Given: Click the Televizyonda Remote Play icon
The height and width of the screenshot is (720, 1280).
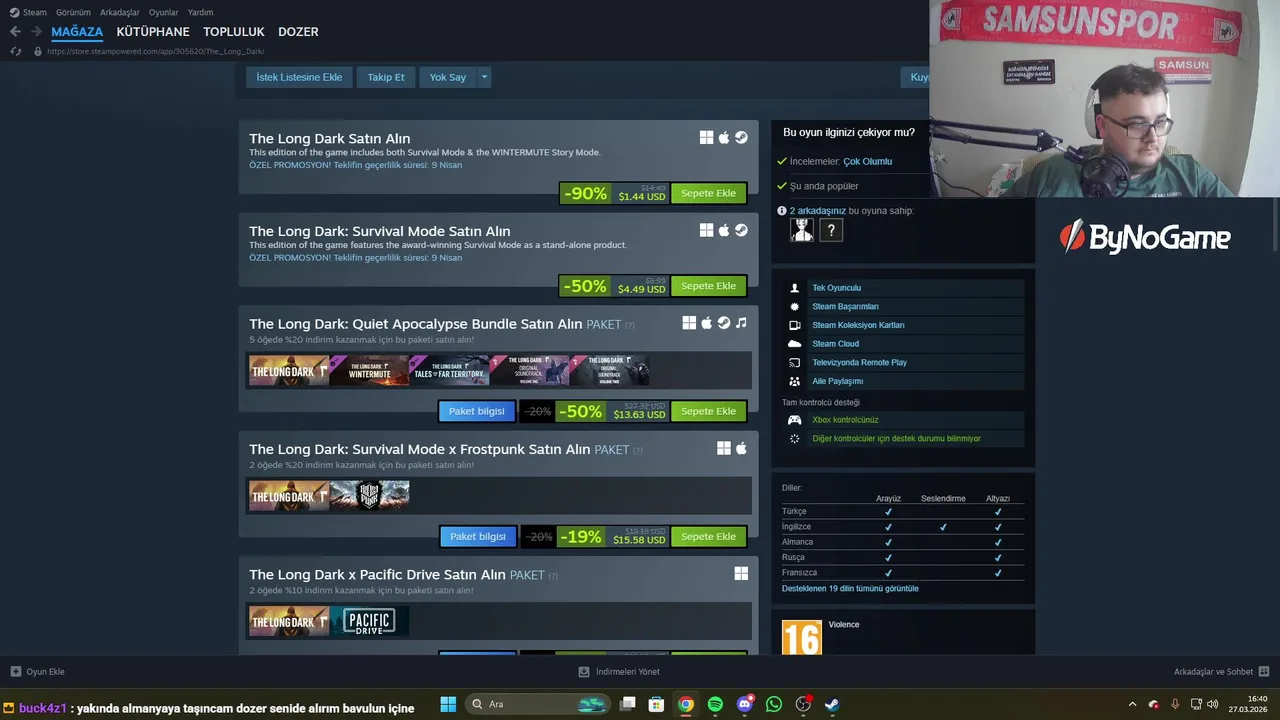Looking at the screenshot, I should click(x=795, y=362).
